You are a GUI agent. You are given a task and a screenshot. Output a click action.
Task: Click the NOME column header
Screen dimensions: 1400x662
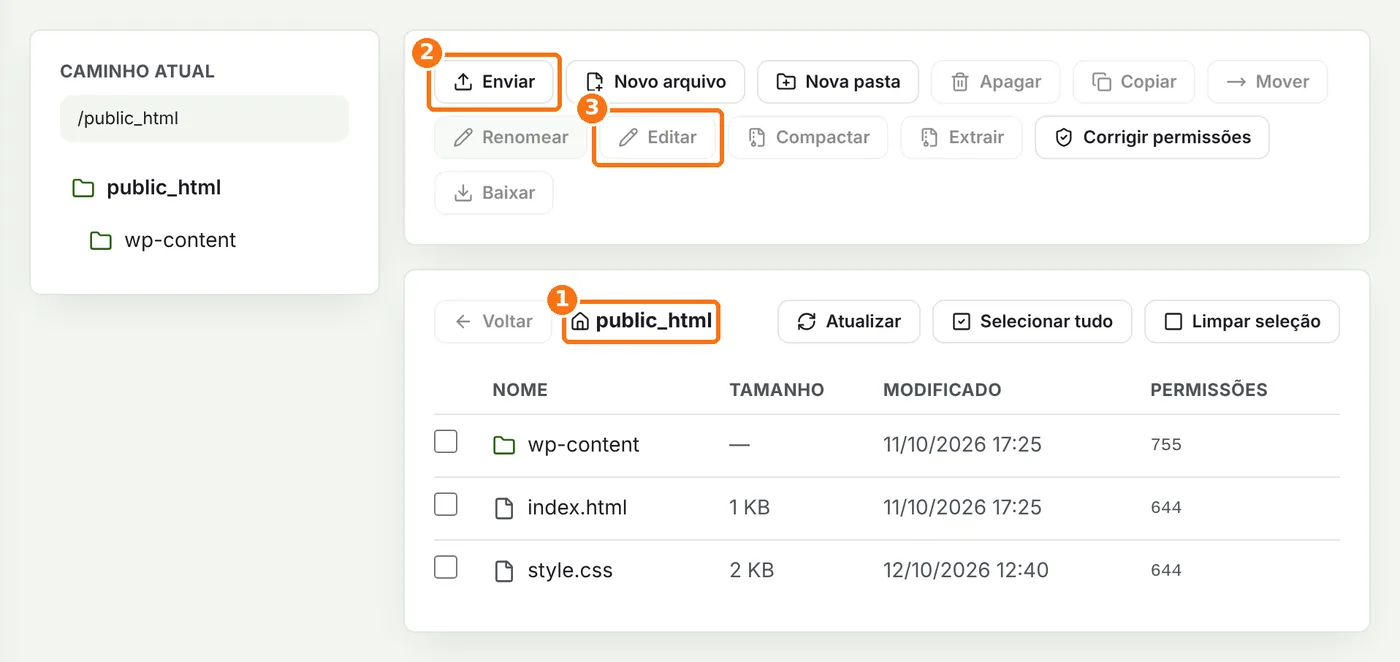(x=520, y=390)
